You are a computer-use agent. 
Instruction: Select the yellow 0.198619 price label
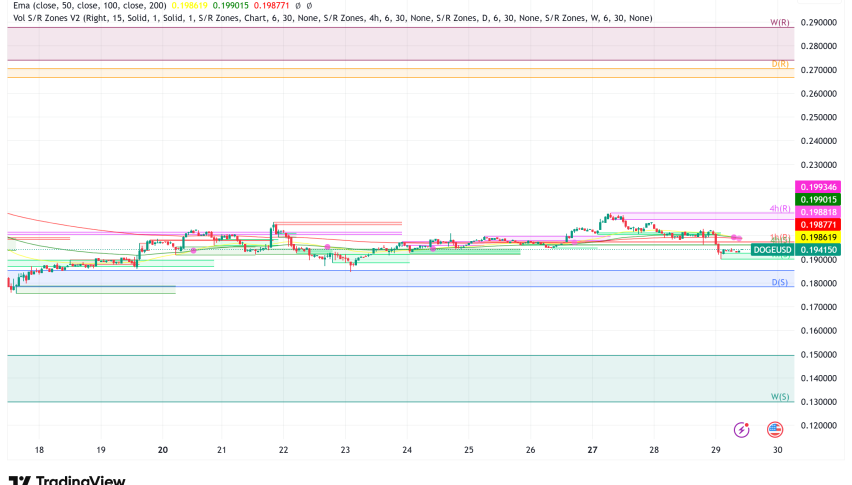tap(819, 238)
